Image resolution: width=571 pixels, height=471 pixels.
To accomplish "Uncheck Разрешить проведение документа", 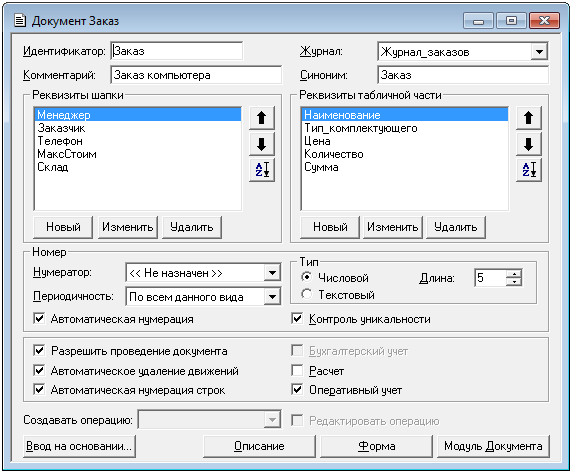I will tap(39, 351).
